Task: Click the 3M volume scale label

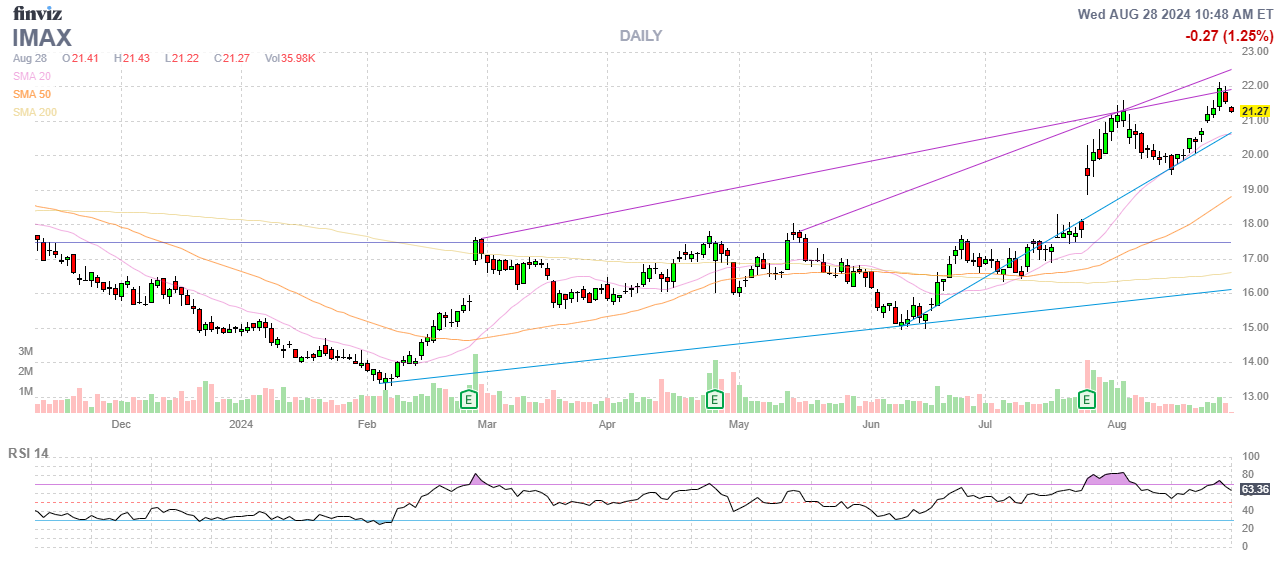Action: [x=26, y=352]
